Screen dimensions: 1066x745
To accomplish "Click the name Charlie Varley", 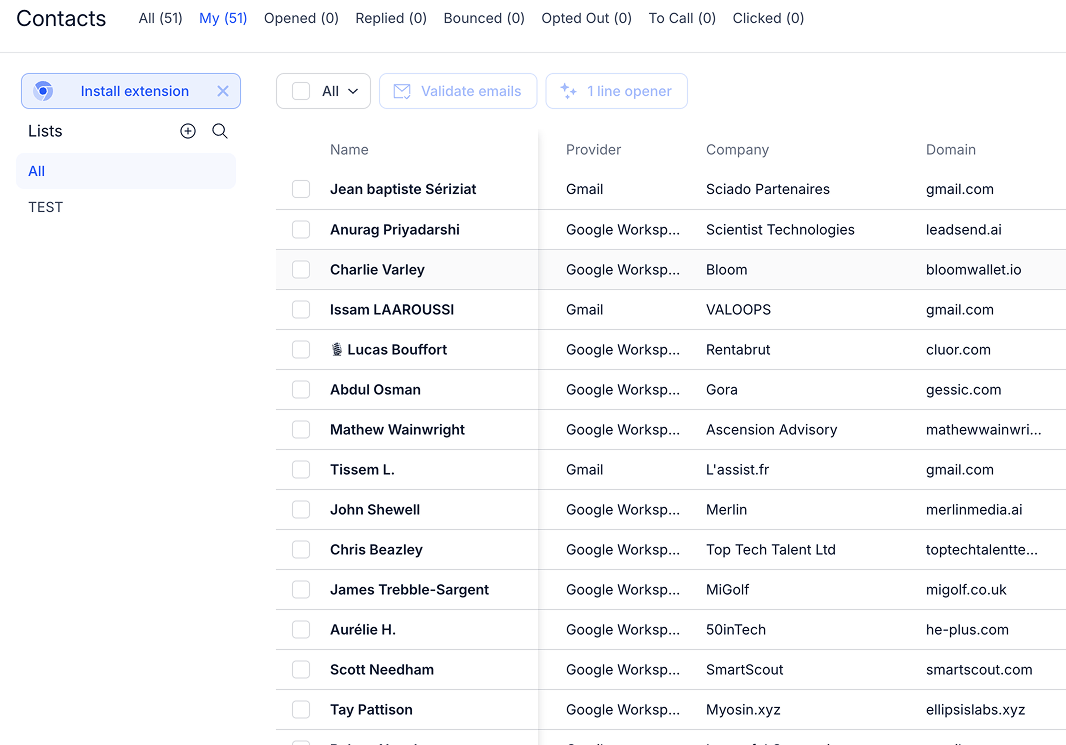I will [x=377, y=270].
